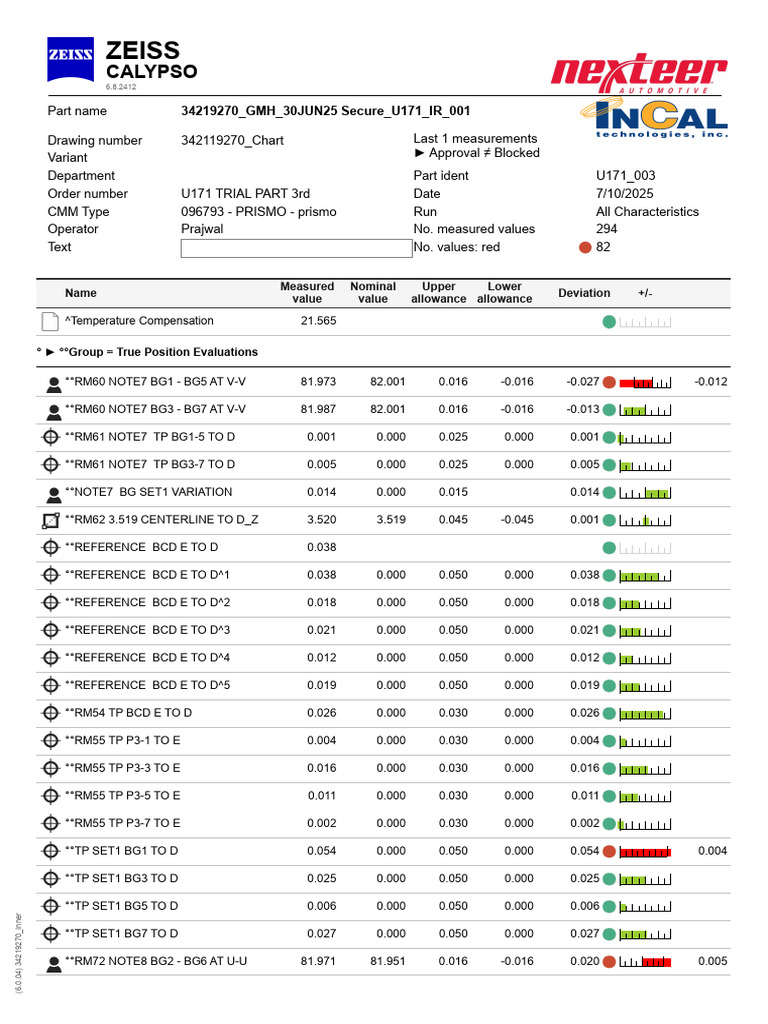
Task: Click the ZEISS logo icon
Action: point(71,59)
